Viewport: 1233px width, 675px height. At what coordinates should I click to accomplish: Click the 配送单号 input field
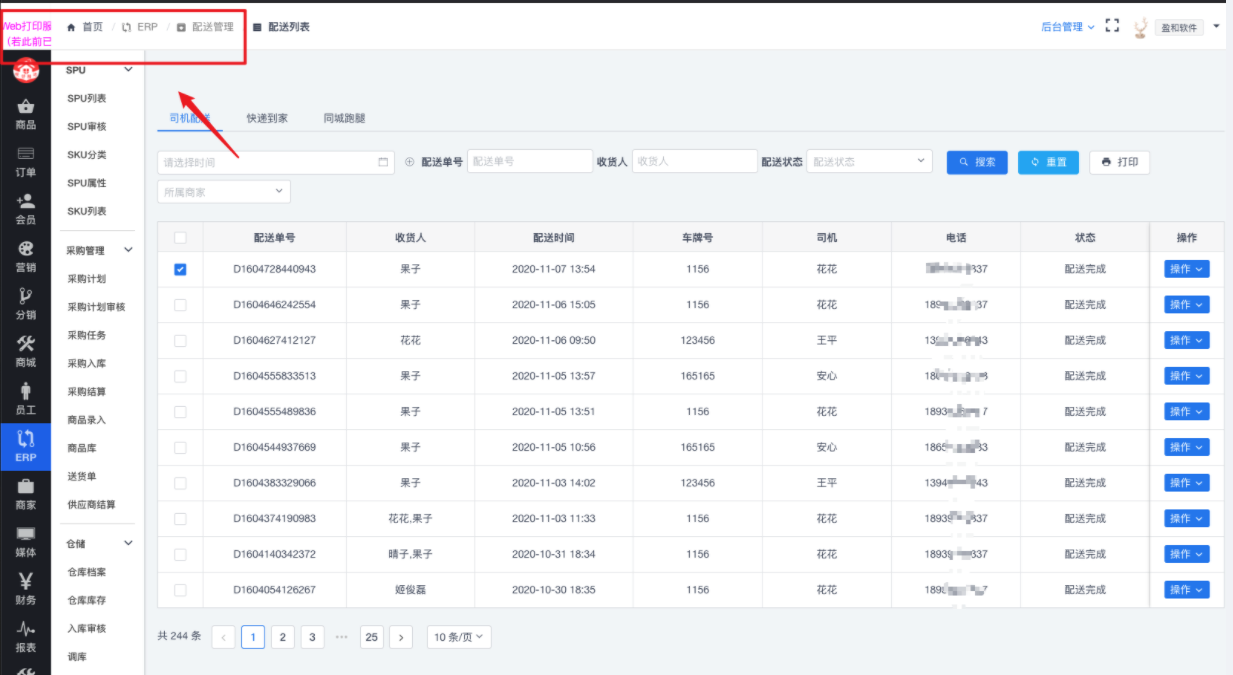530,161
